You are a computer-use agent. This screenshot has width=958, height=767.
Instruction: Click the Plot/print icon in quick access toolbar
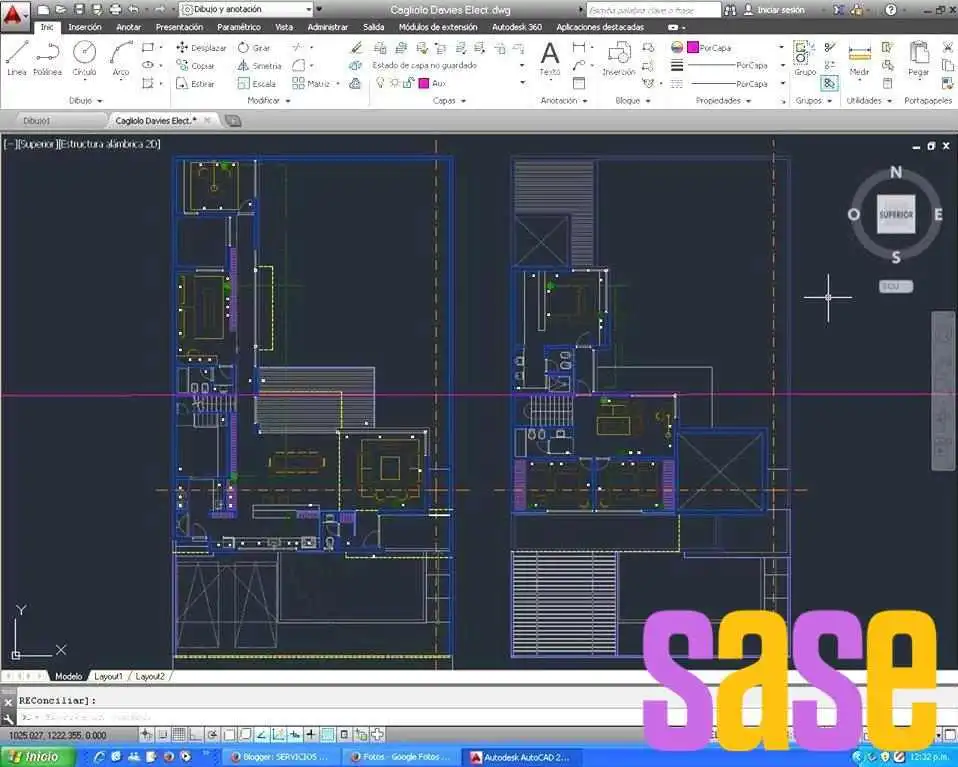pyautogui.click(x=115, y=9)
